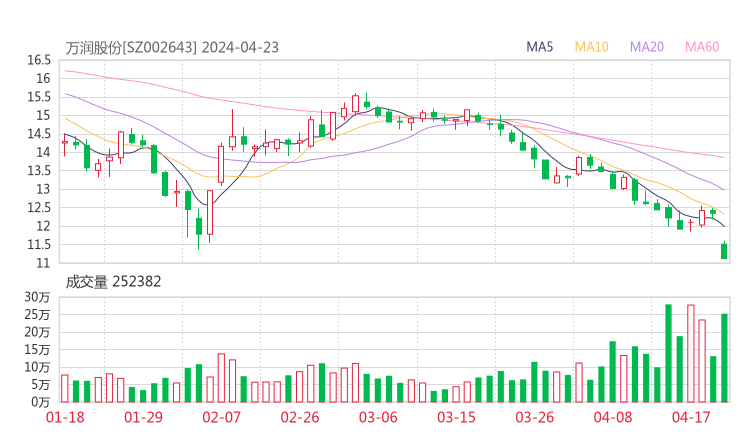This screenshot has height=440, width=740.
Task: Click the 02-26 date axis label
Action: click(x=300, y=417)
